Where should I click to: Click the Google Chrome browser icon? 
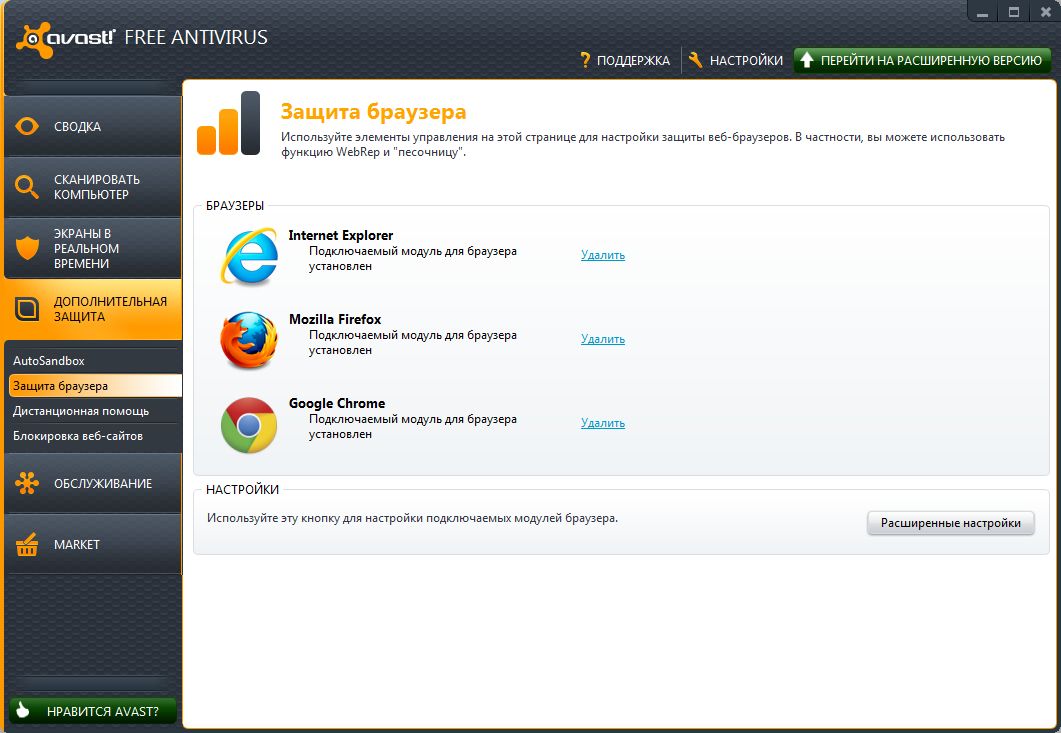(249, 425)
